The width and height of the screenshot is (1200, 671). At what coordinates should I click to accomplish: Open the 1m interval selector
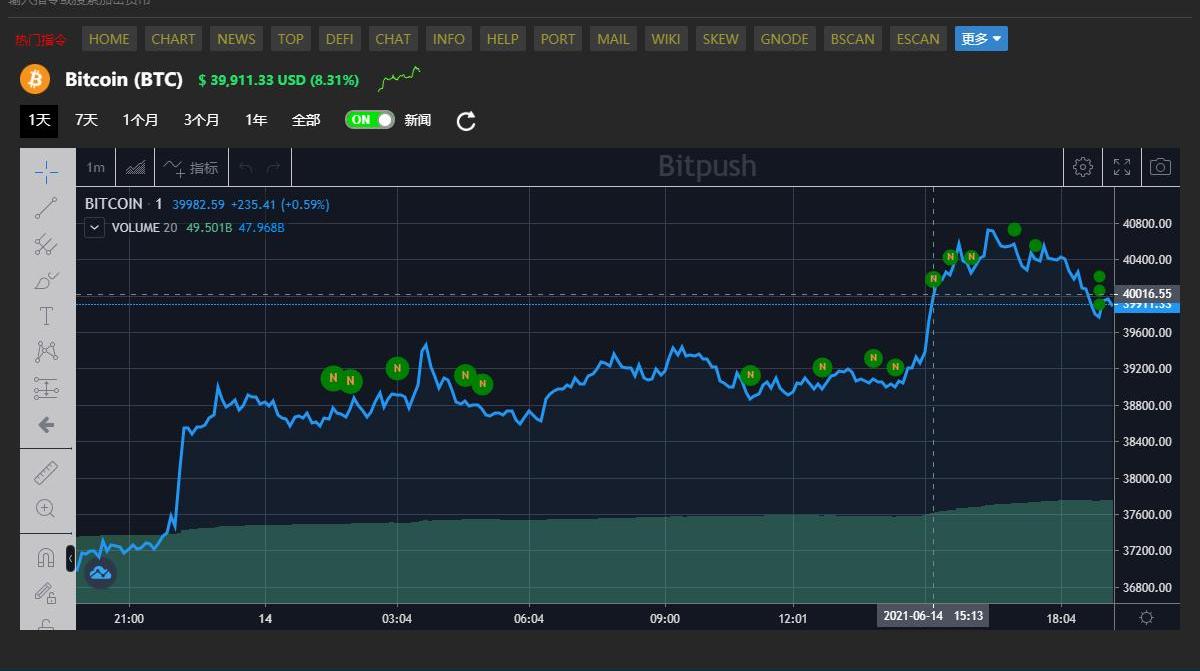coord(95,167)
